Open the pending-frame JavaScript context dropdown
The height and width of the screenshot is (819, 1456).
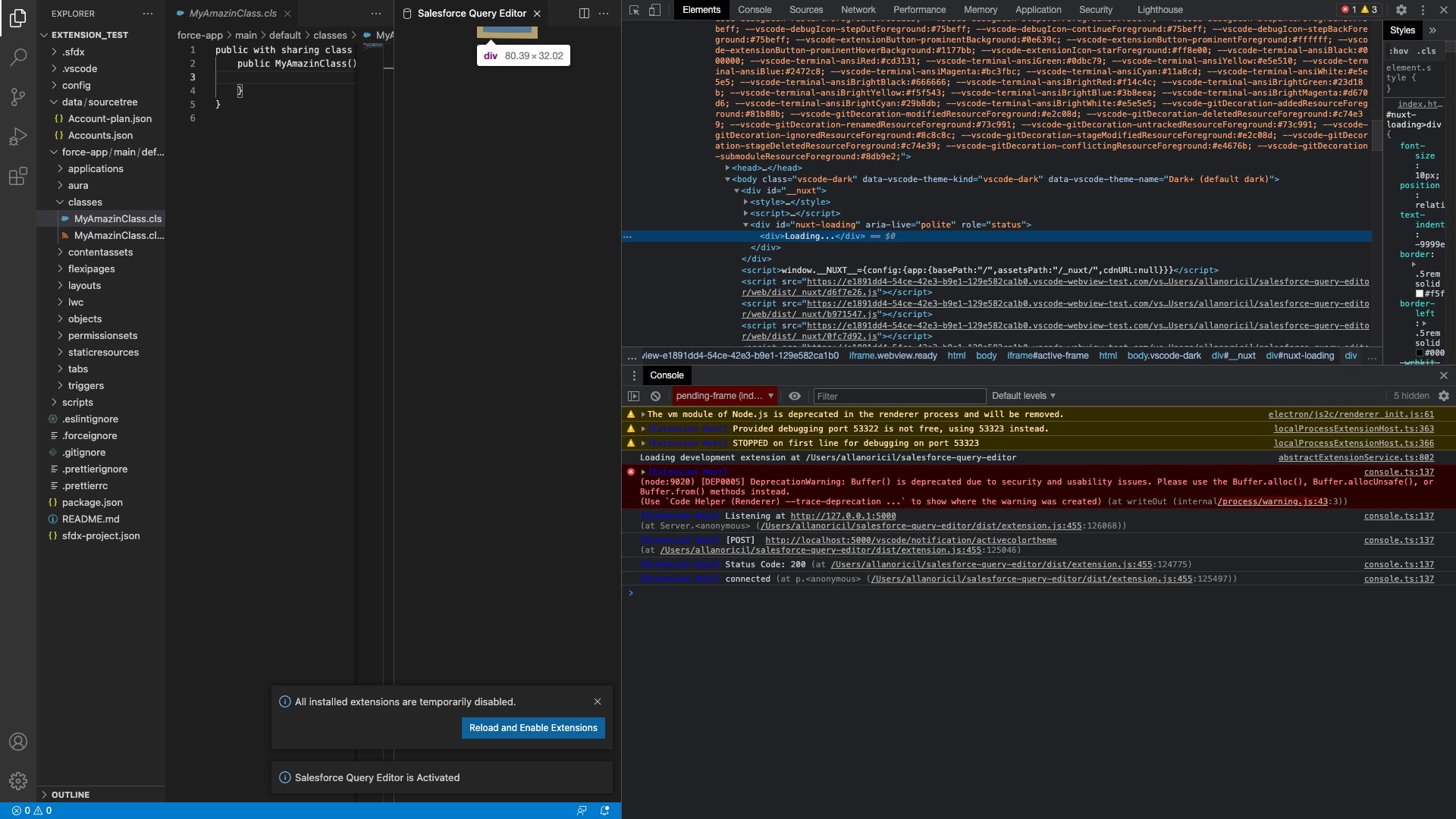[x=724, y=396]
